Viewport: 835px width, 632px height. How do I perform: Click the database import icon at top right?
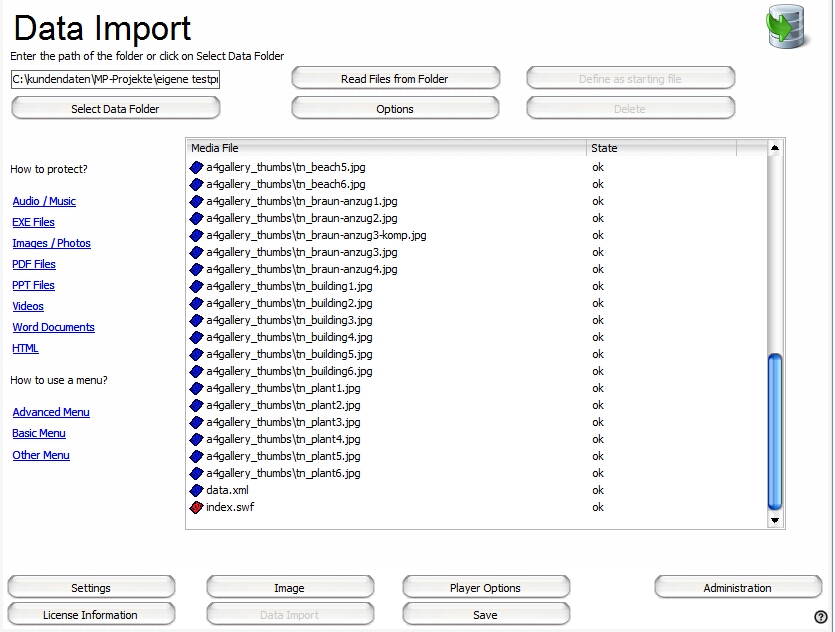point(786,27)
